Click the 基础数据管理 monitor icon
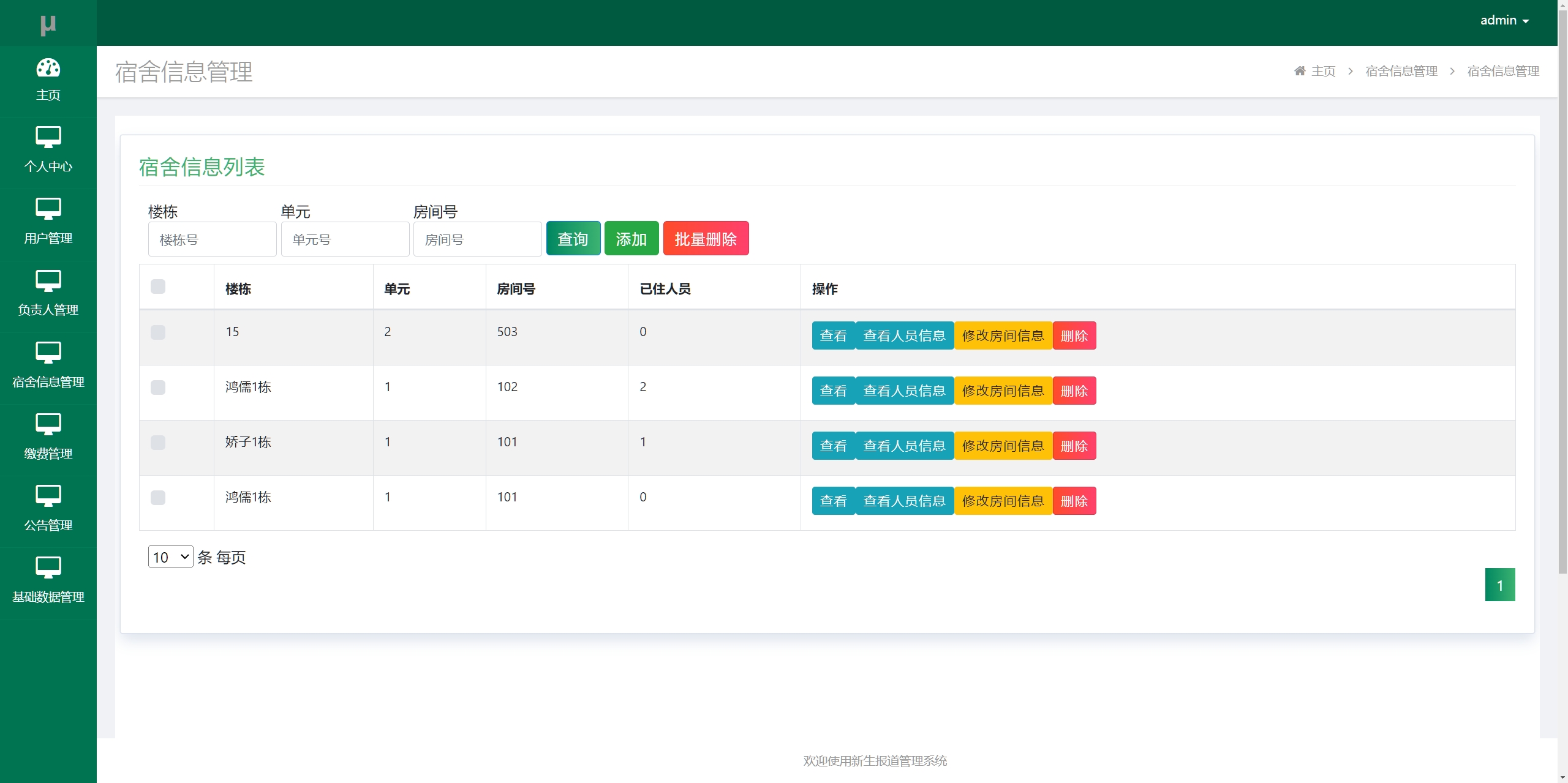The width and height of the screenshot is (1568, 783). tap(48, 567)
